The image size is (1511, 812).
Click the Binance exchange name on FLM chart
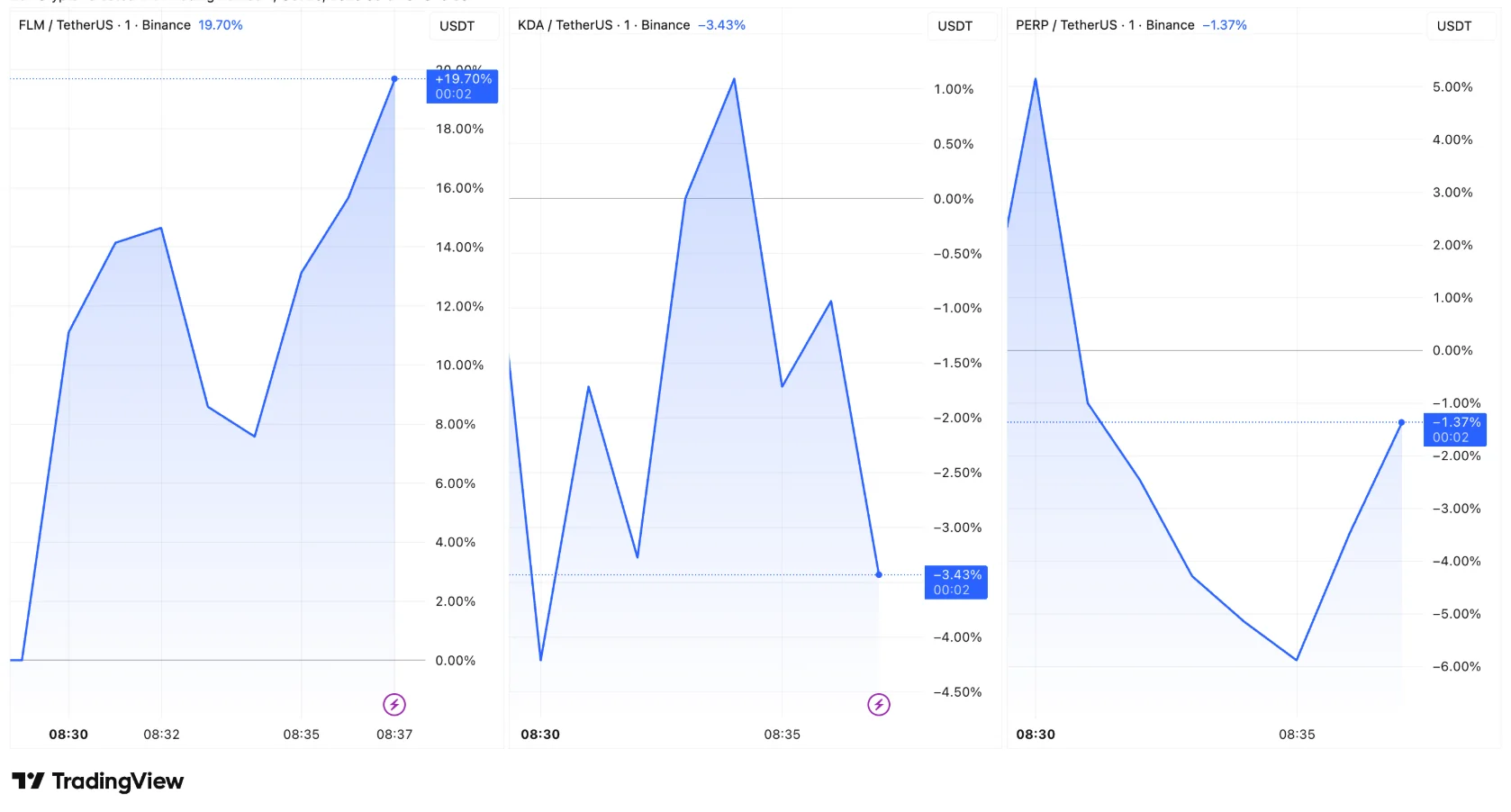[167, 25]
